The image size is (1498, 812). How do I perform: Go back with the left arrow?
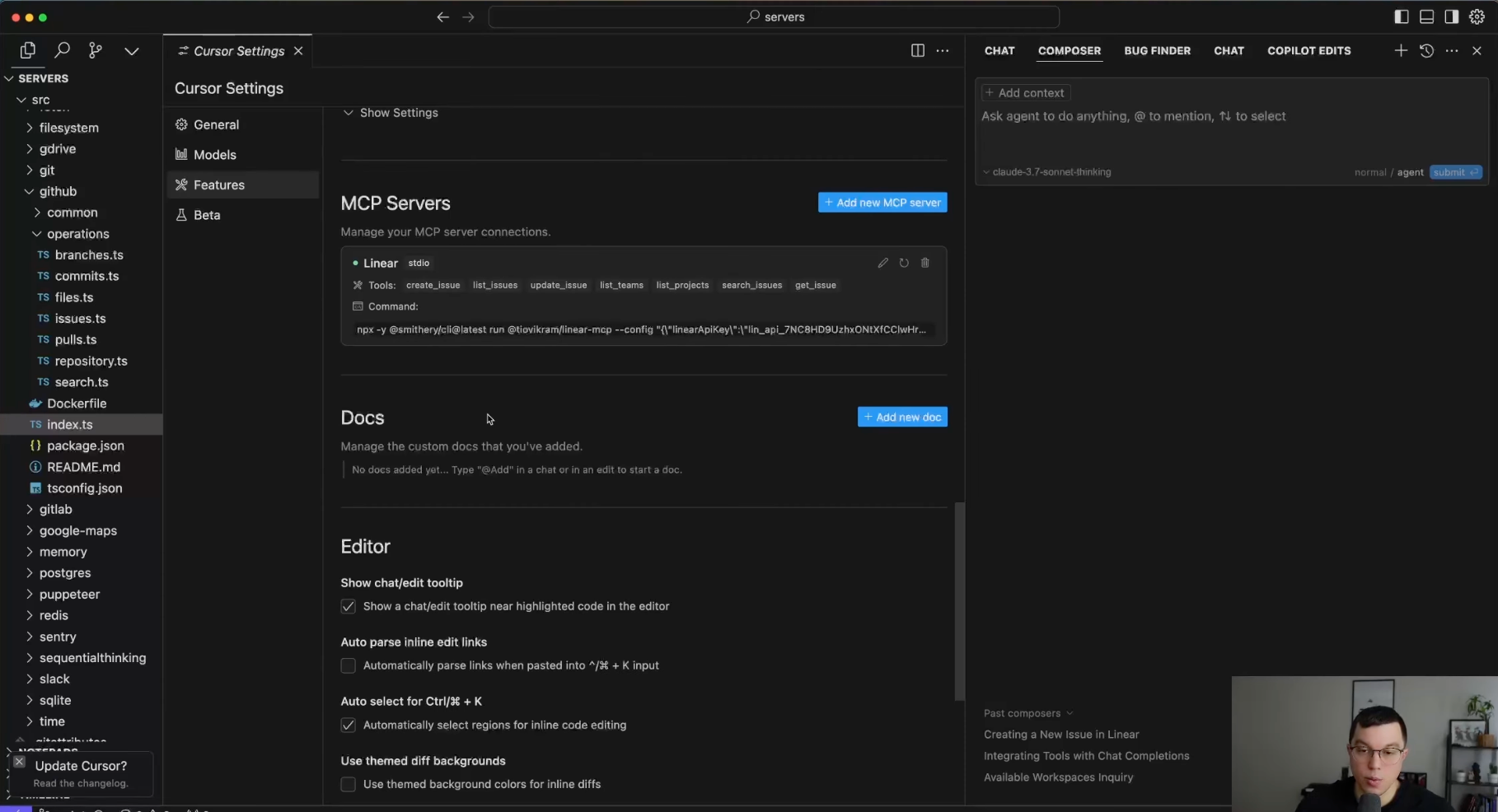click(x=442, y=16)
